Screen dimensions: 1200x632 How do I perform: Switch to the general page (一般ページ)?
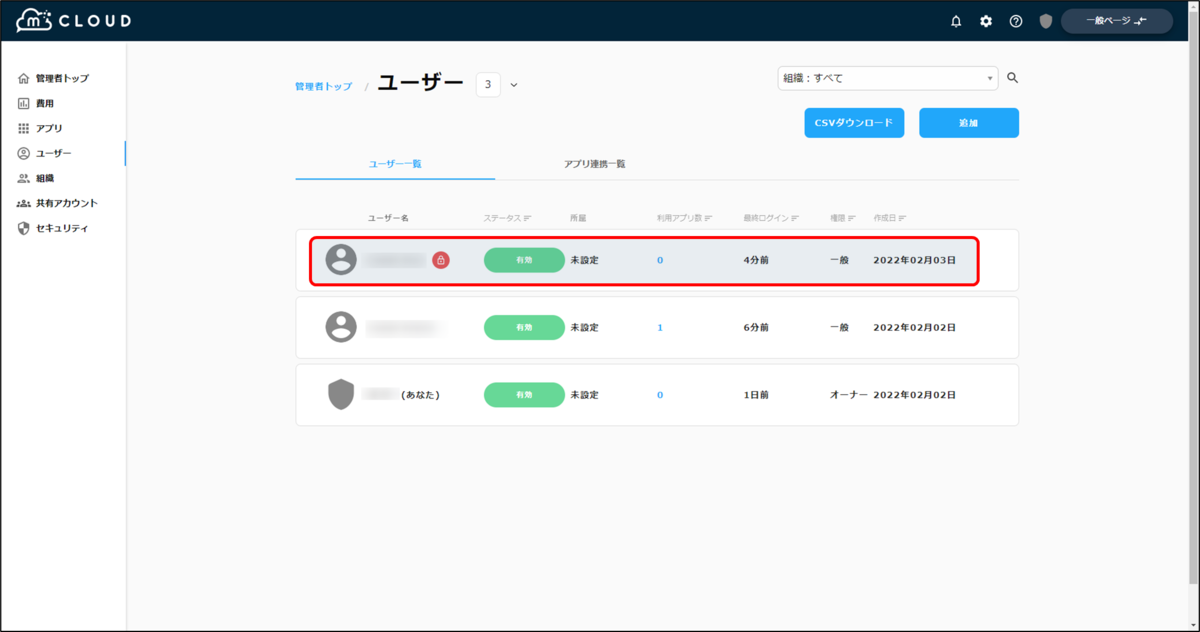point(1116,21)
